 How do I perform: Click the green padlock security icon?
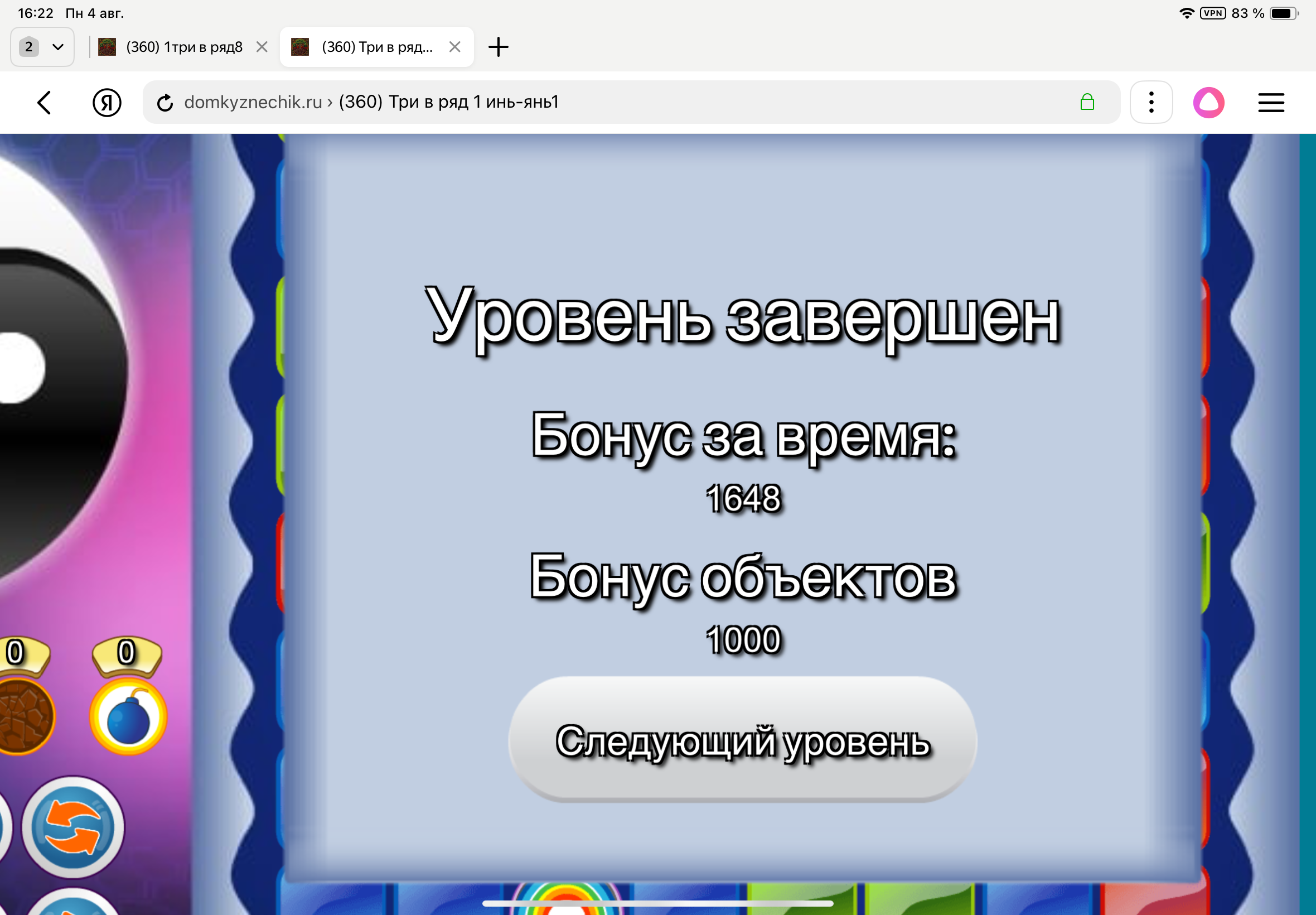click(1087, 102)
